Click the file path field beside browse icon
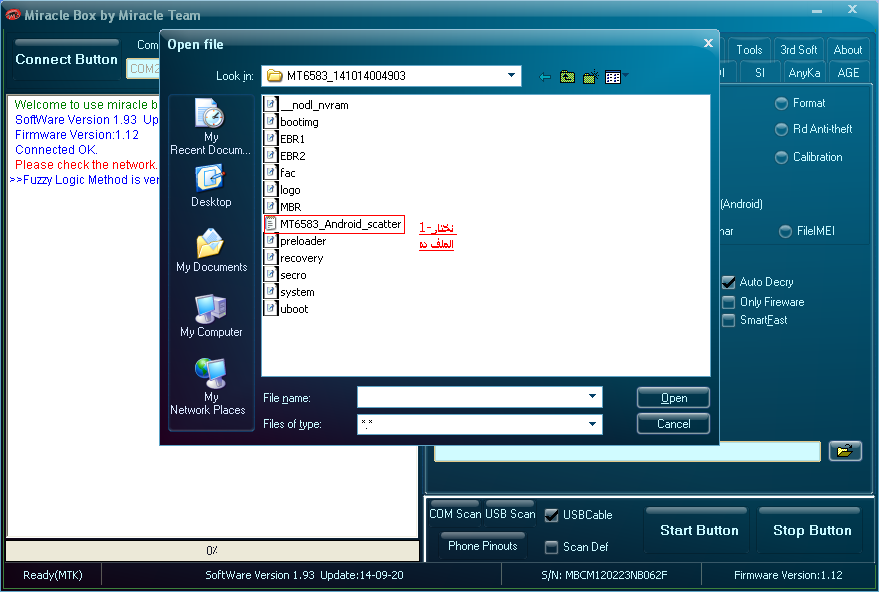This screenshot has height=592, width=879. point(627,451)
